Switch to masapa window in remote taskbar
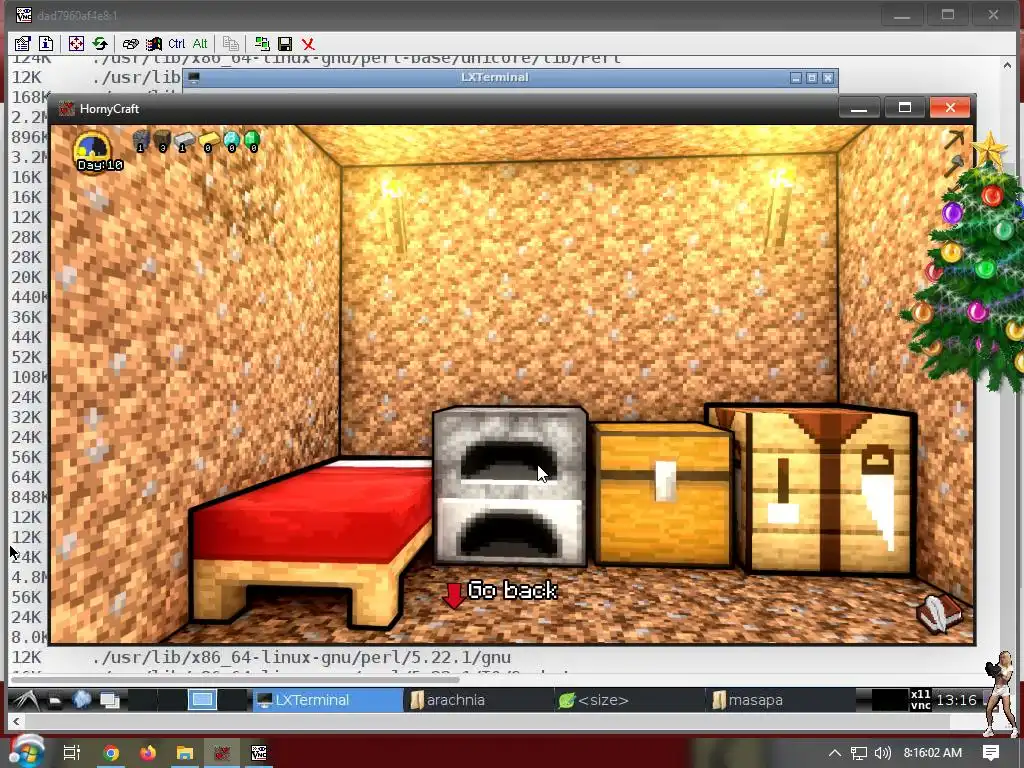Image resolution: width=1024 pixels, height=768 pixels. [781, 700]
